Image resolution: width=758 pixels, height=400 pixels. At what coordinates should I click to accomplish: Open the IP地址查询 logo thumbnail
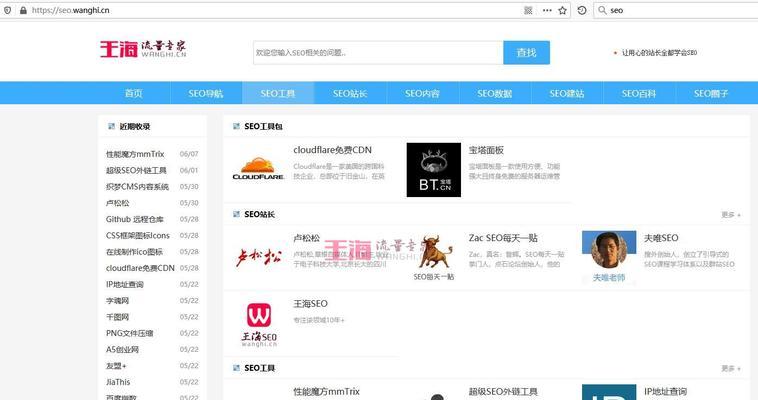click(609, 392)
